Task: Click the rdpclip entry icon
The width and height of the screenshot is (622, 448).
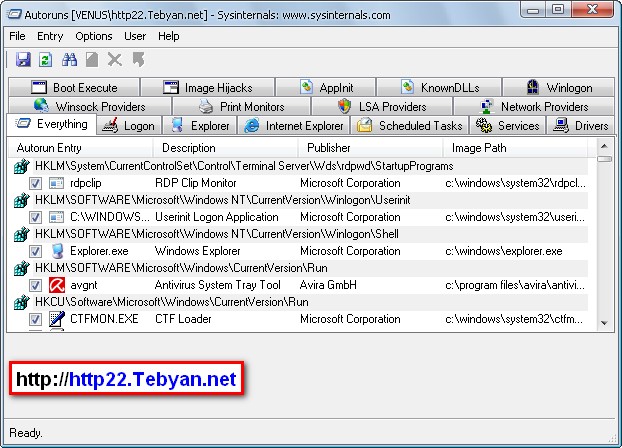Action: point(56,183)
